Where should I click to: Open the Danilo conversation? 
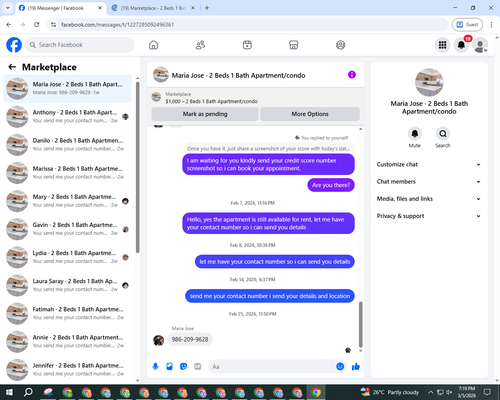click(67, 145)
